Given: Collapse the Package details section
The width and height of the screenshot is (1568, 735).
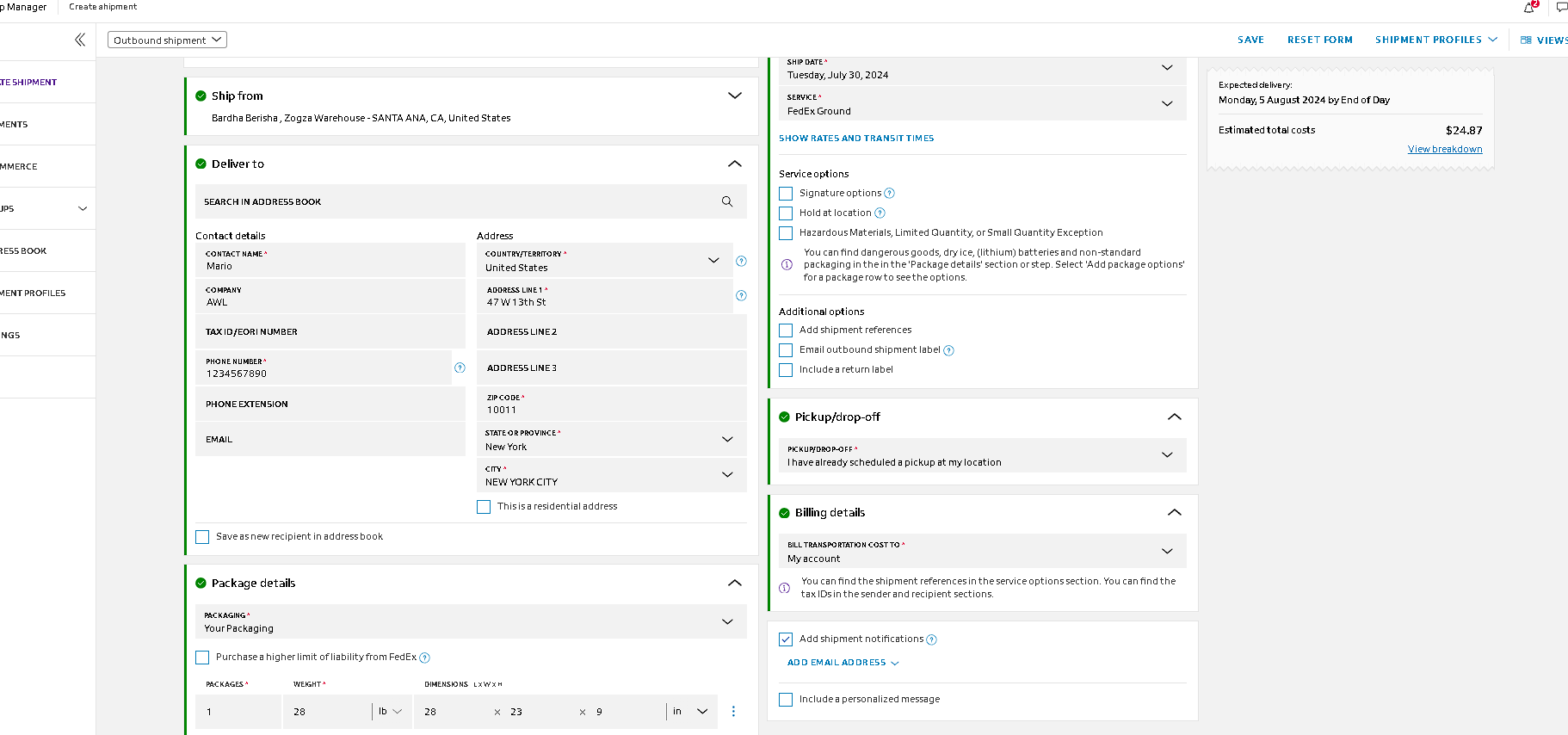Looking at the screenshot, I should coord(735,583).
